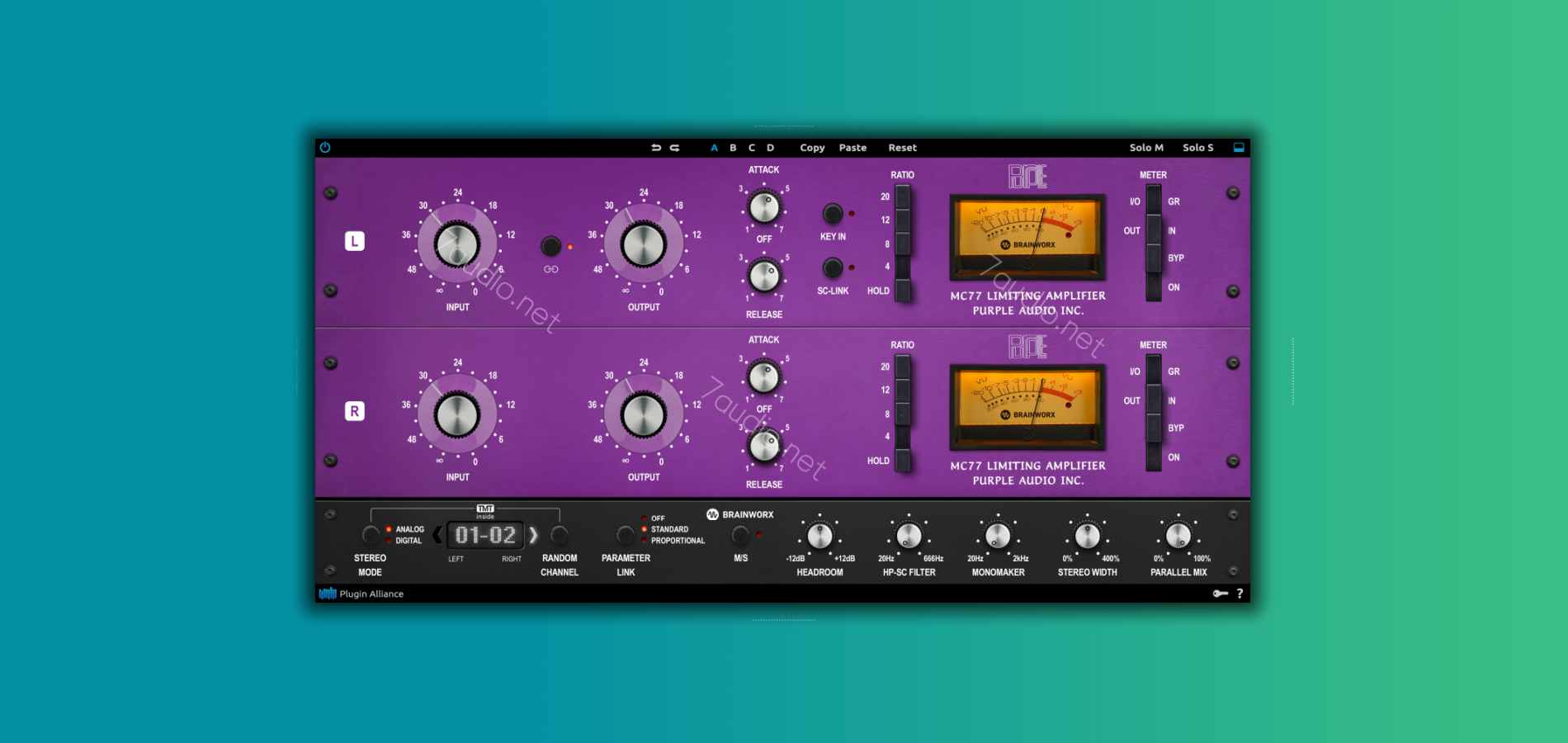The height and width of the screenshot is (743, 1568).
Task: Select ratio 12 on L channel
Action: click(903, 220)
